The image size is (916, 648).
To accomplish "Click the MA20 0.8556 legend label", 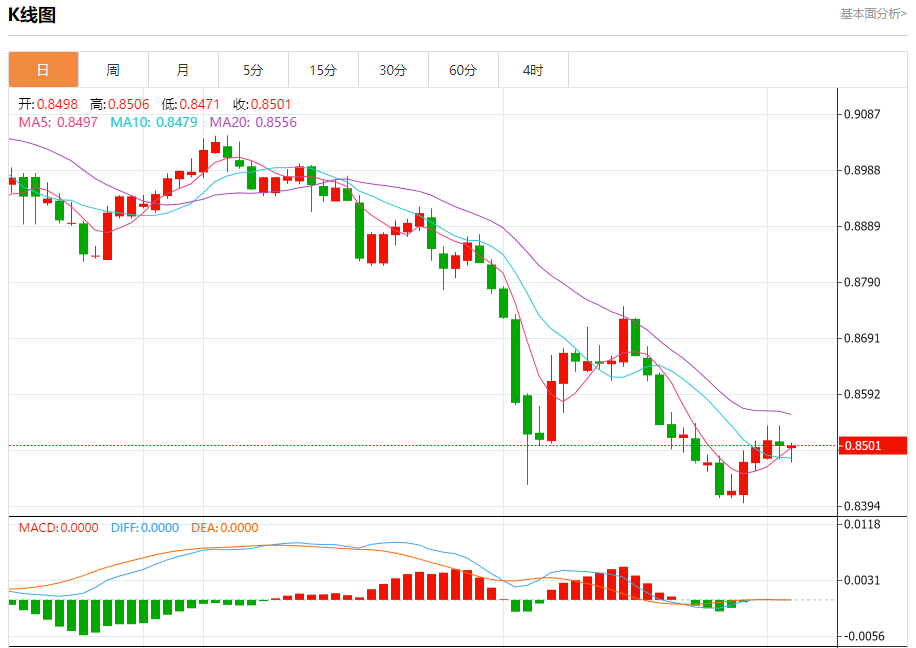I will pyautogui.click(x=253, y=122).
